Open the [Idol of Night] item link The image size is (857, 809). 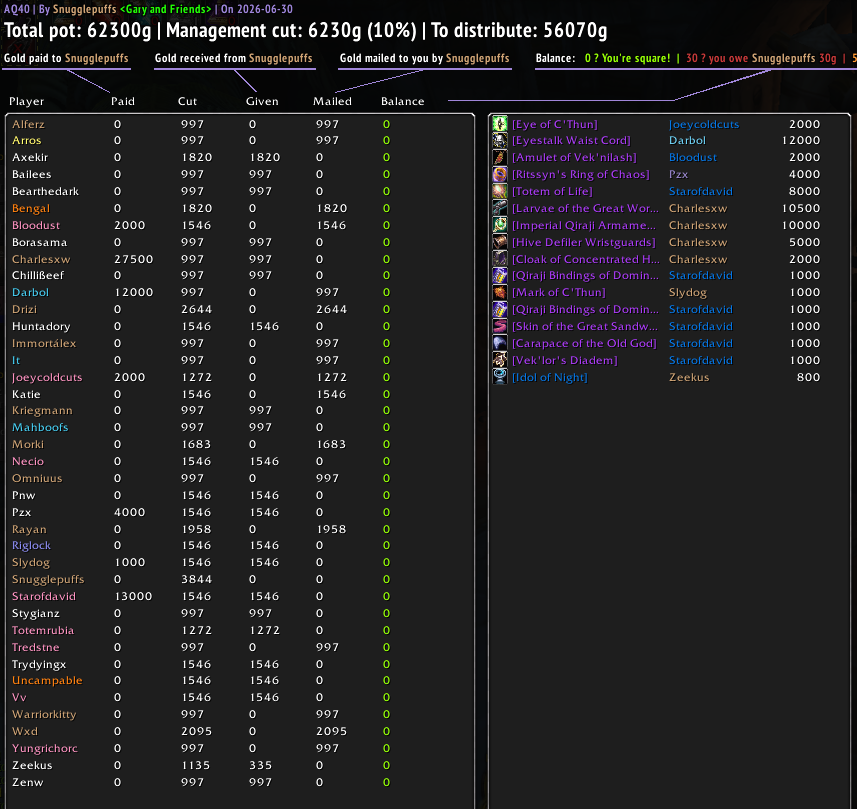click(549, 377)
